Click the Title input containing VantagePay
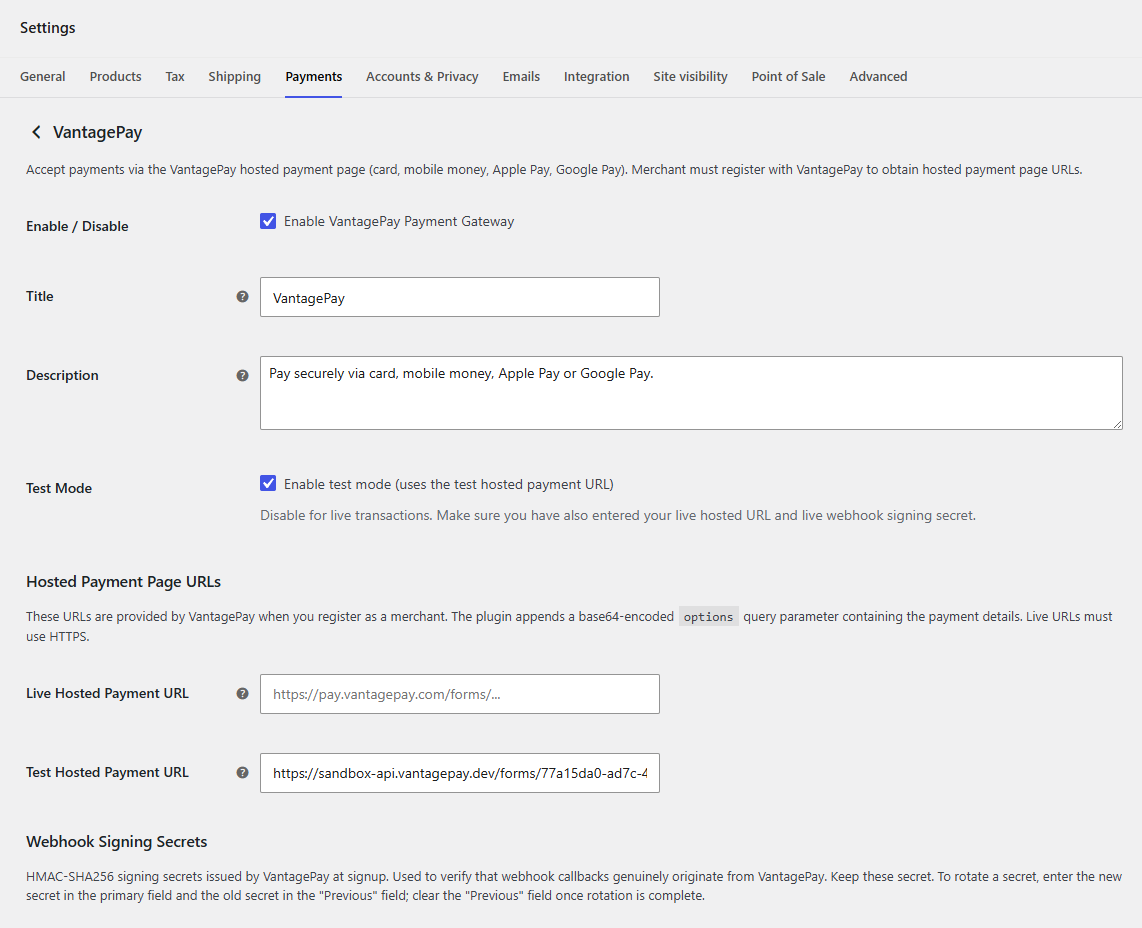 click(460, 297)
